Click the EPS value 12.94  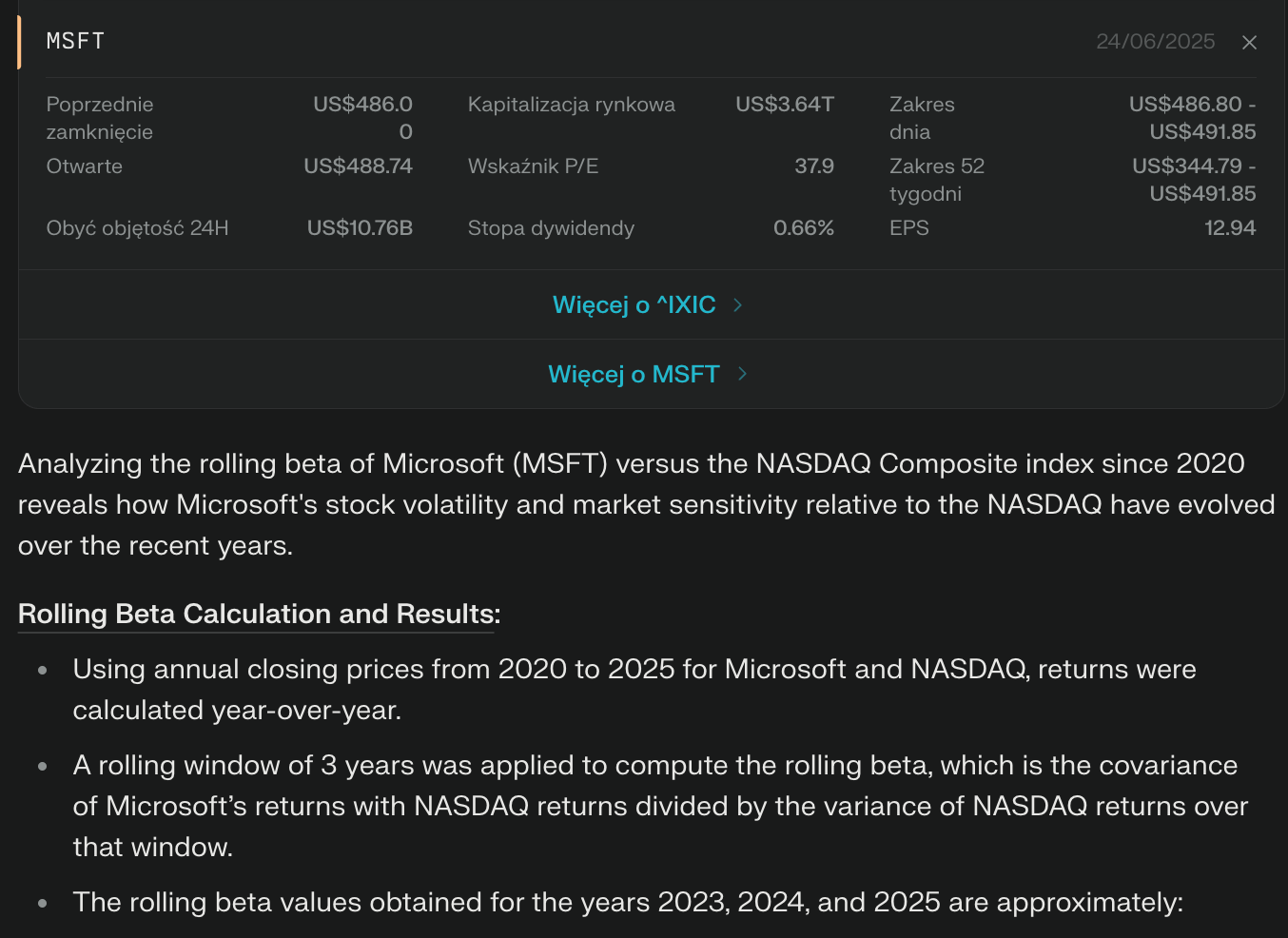(x=1230, y=228)
